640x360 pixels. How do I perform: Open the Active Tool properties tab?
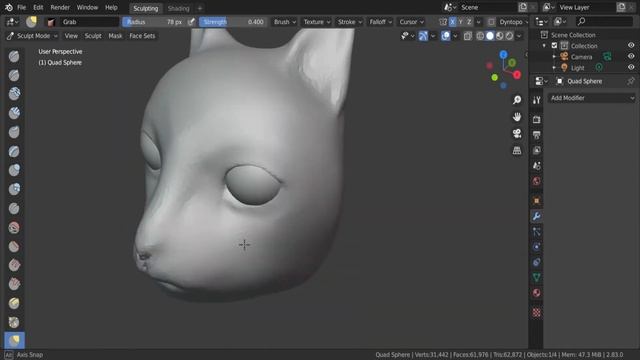pyautogui.click(x=537, y=100)
